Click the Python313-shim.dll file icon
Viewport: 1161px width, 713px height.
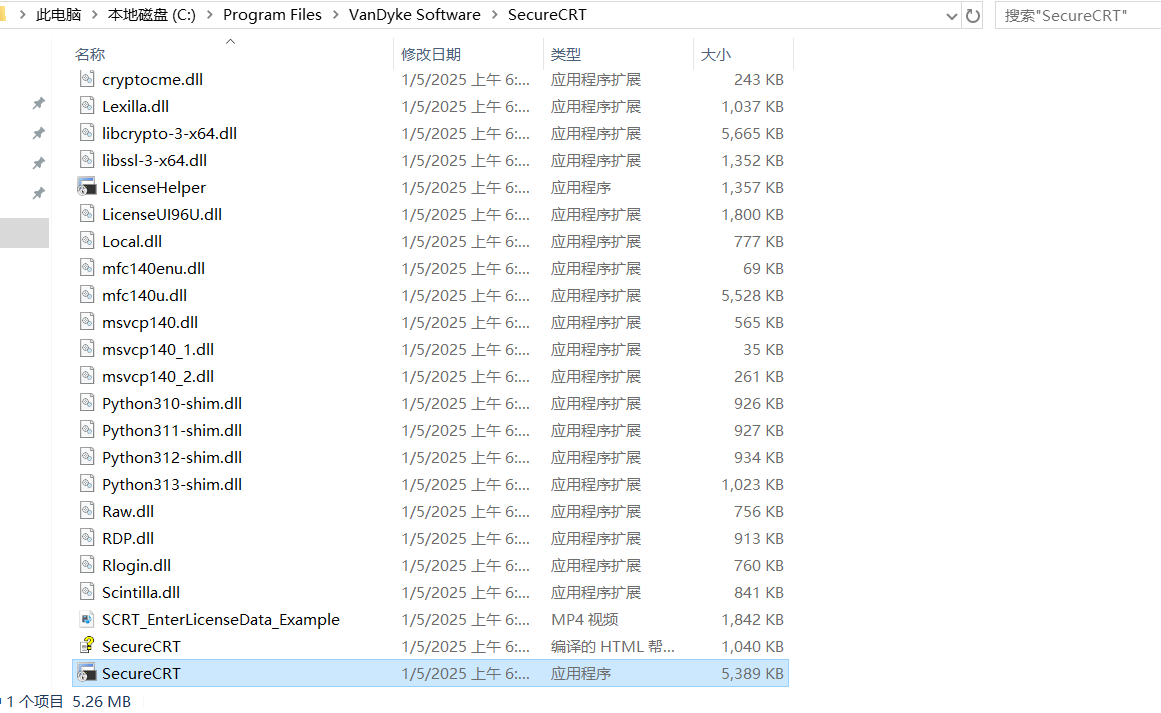(87, 484)
